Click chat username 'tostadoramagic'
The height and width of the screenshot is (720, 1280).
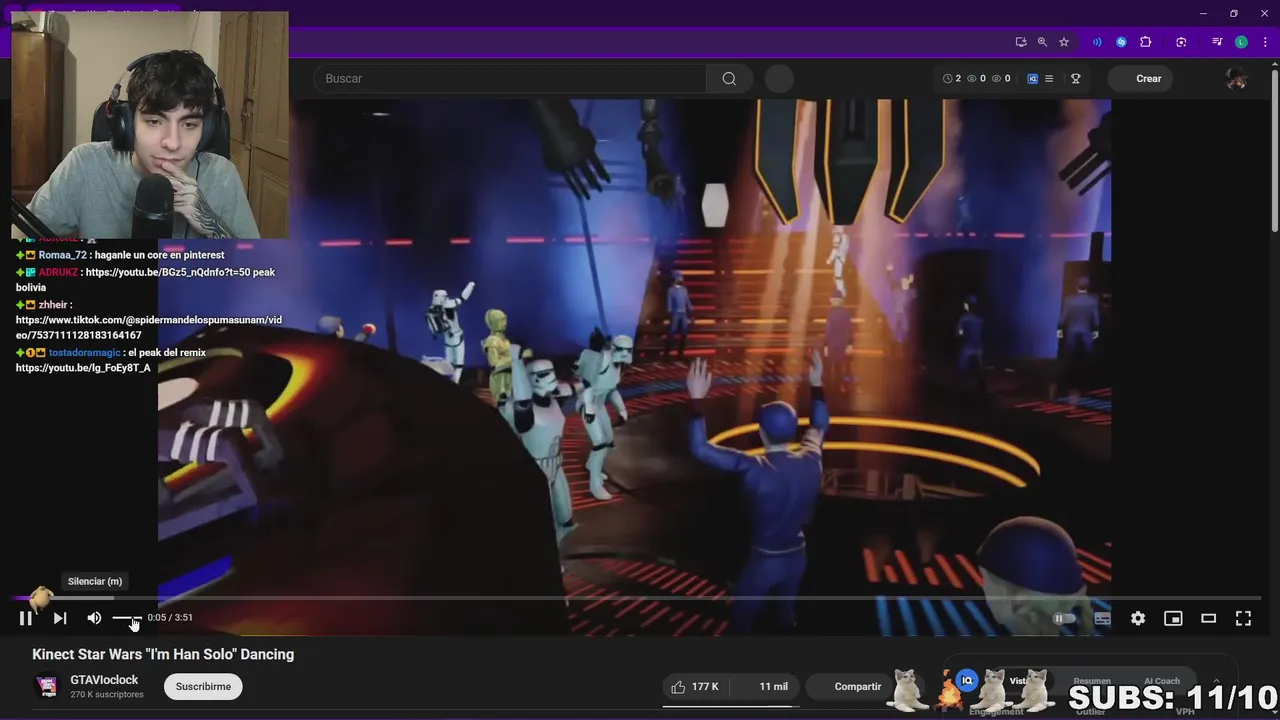(x=84, y=353)
